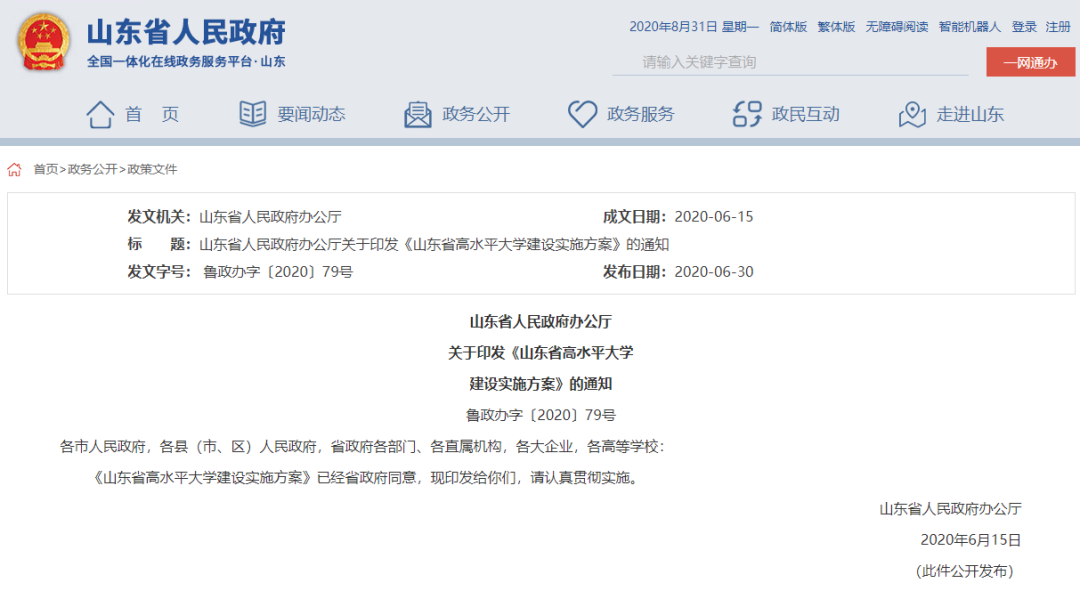Screen dimensions: 1080x591
Task: Click the signature line 山东省人民政府办公厅
Action: 951,509
